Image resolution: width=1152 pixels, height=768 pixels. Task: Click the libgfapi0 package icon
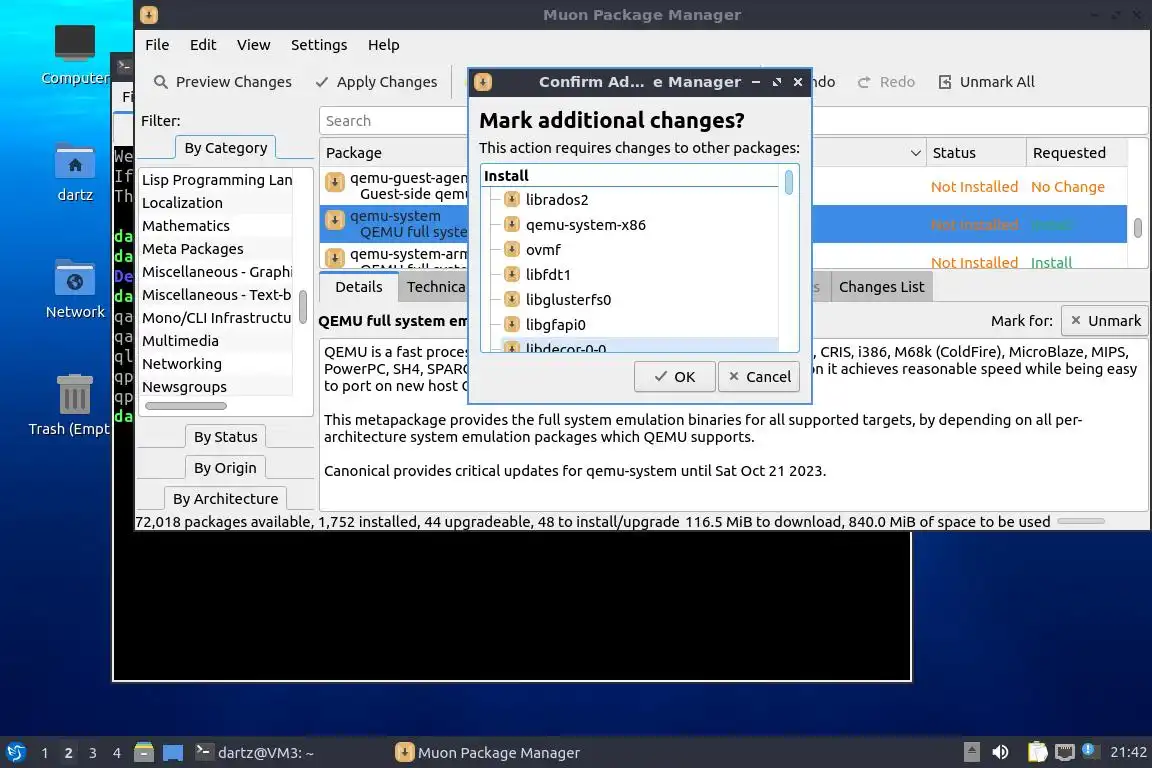[x=512, y=324]
